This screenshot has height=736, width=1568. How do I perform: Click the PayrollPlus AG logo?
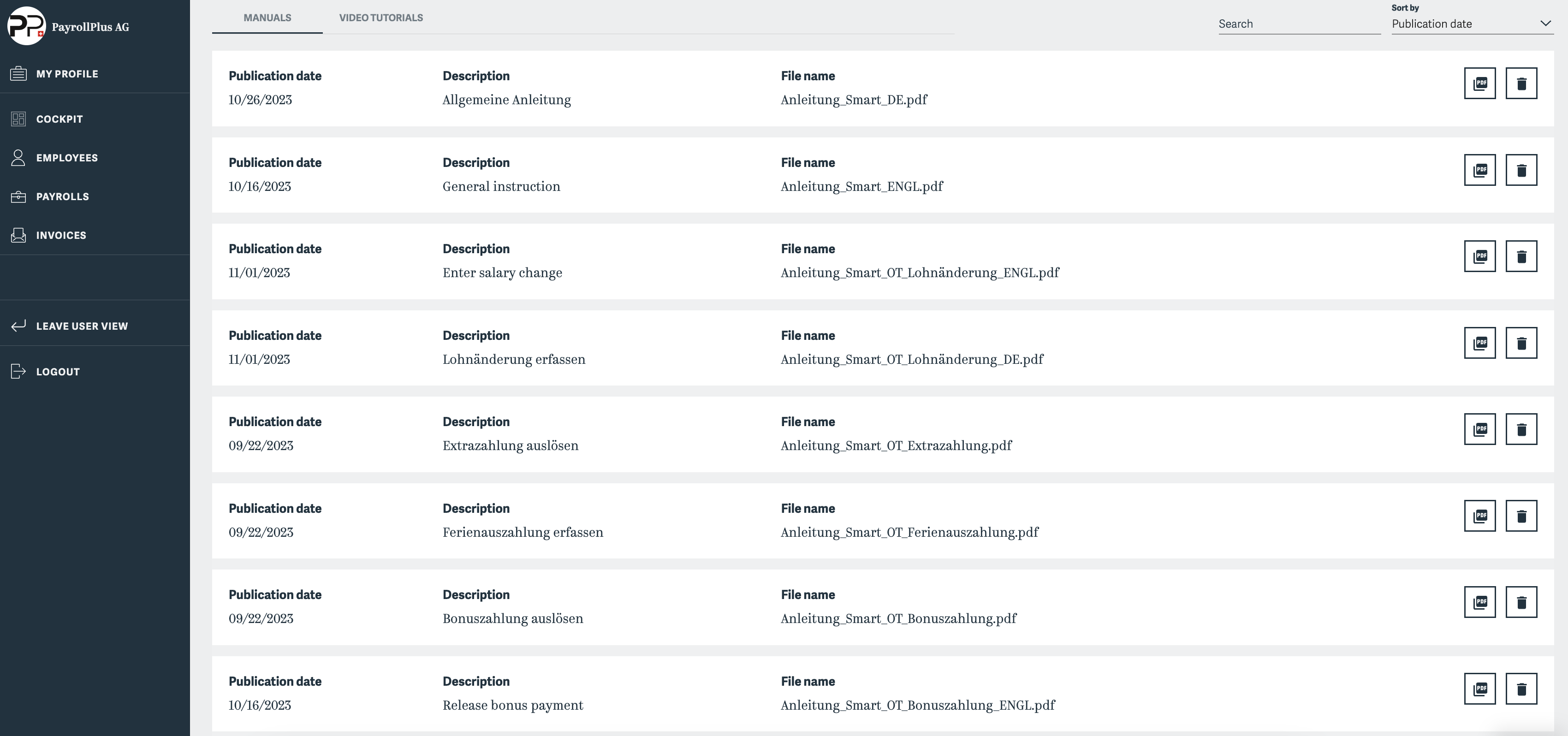[27, 26]
